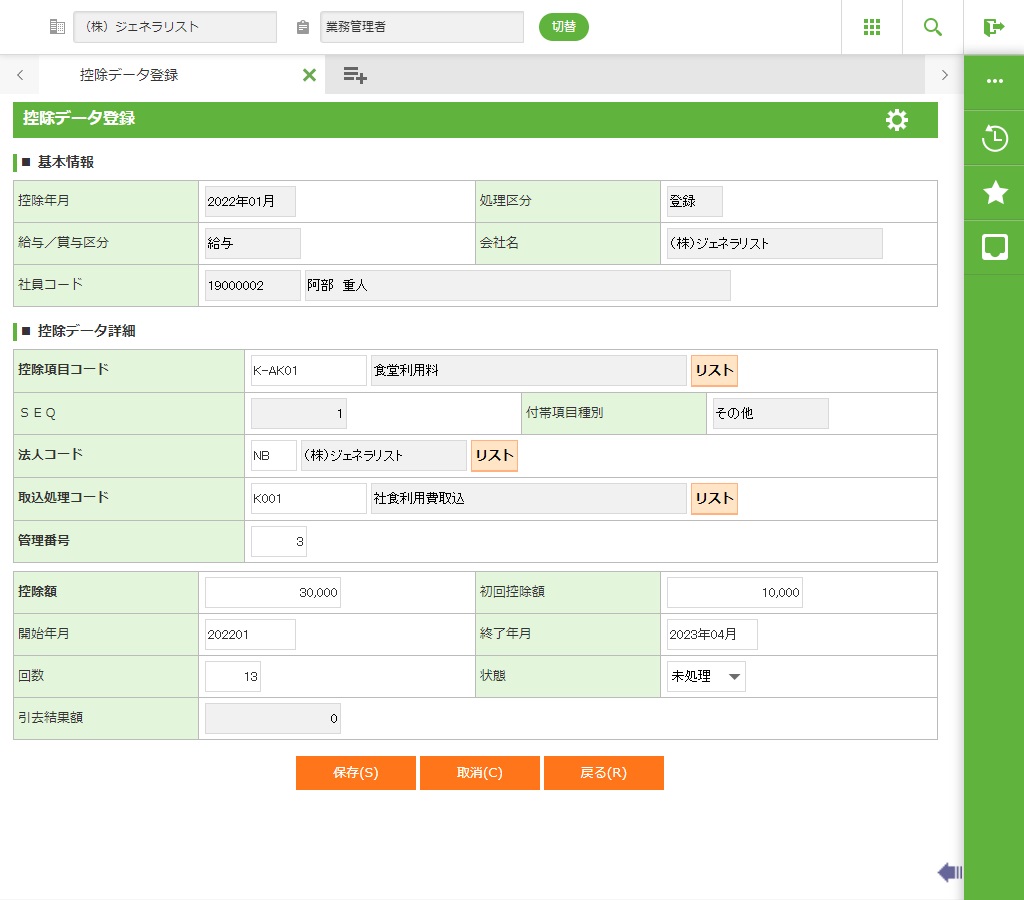The height and width of the screenshot is (900, 1024).
Task: Click the search magnifier icon
Action: click(932, 27)
